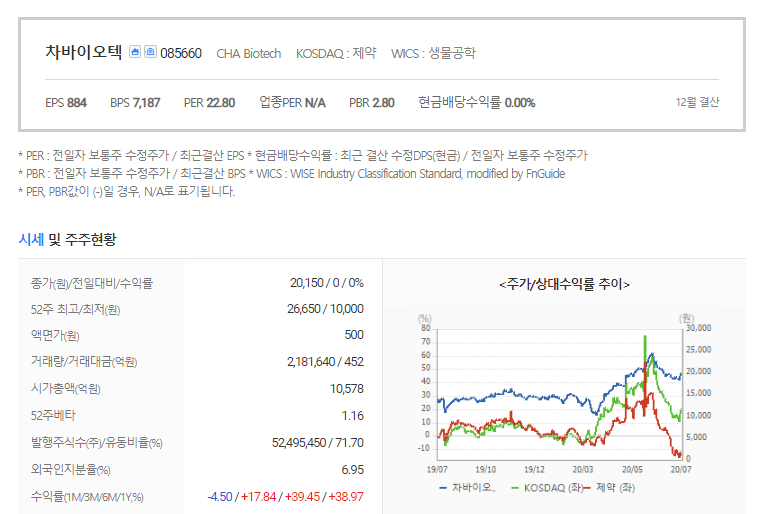Click the WICS : 생물공학 classification
The height and width of the screenshot is (514, 764).
pyautogui.click(x=433, y=53)
